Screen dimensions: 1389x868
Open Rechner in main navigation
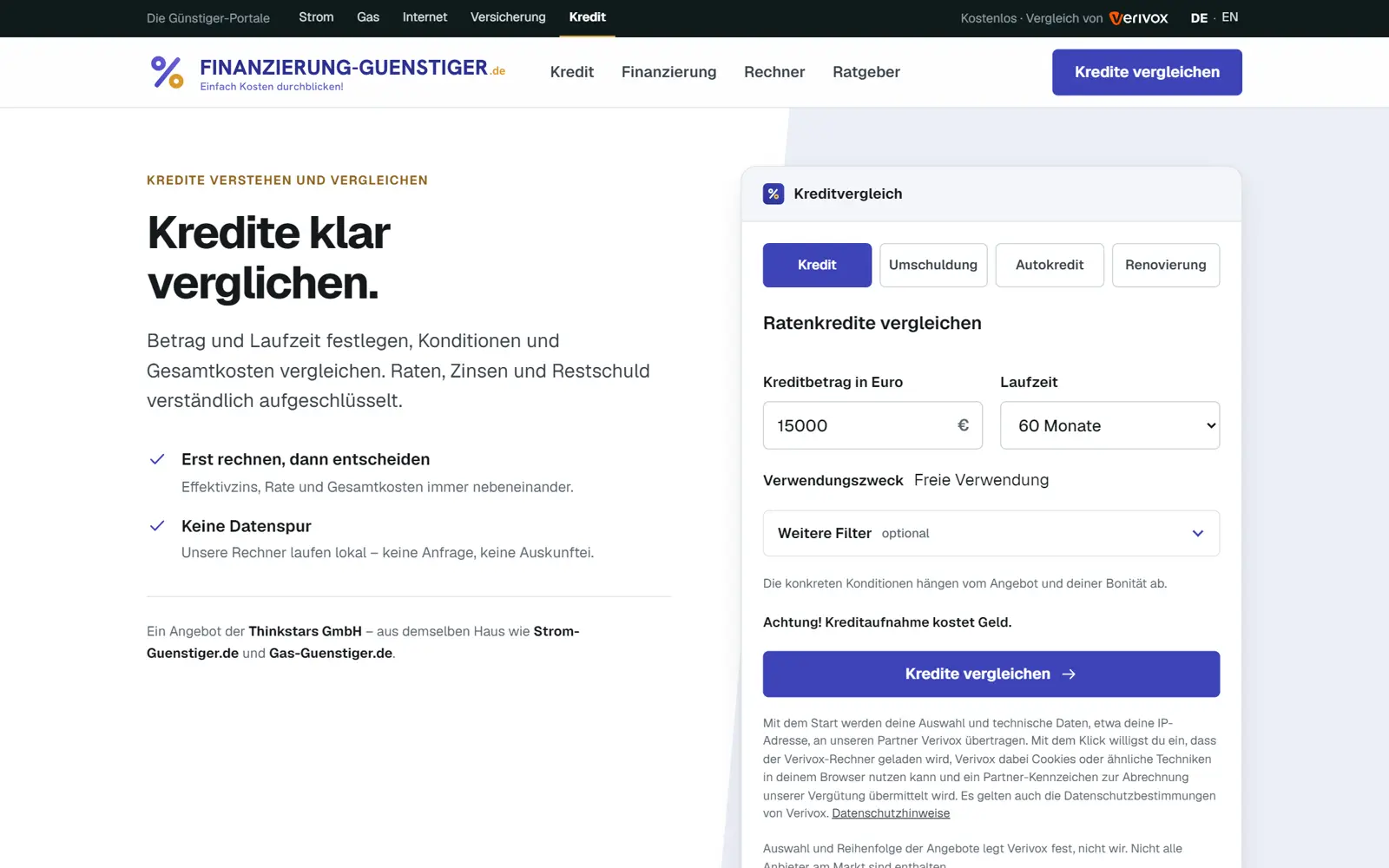pos(774,72)
